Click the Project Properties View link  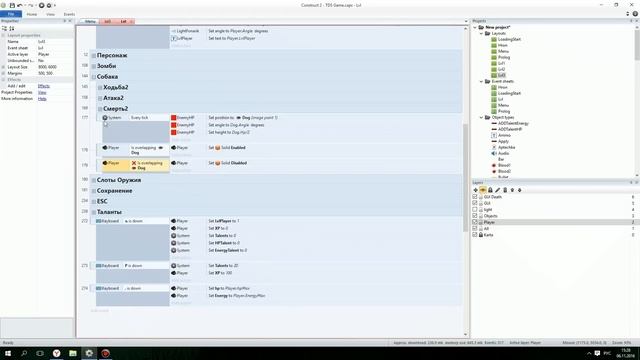click(x=42, y=93)
